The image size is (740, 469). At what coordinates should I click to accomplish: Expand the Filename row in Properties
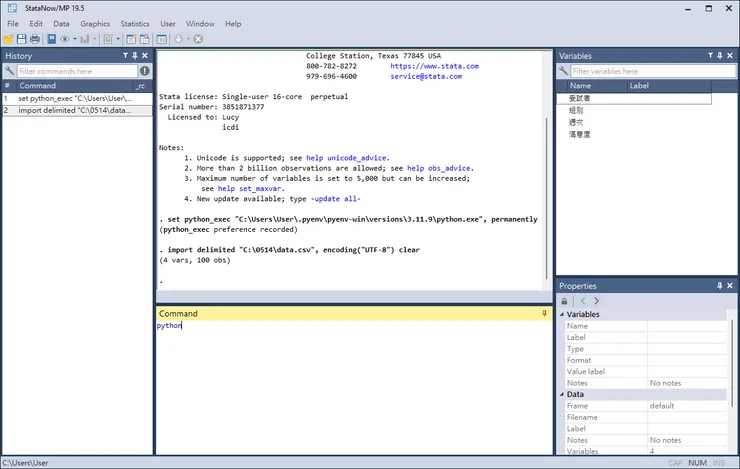point(562,417)
